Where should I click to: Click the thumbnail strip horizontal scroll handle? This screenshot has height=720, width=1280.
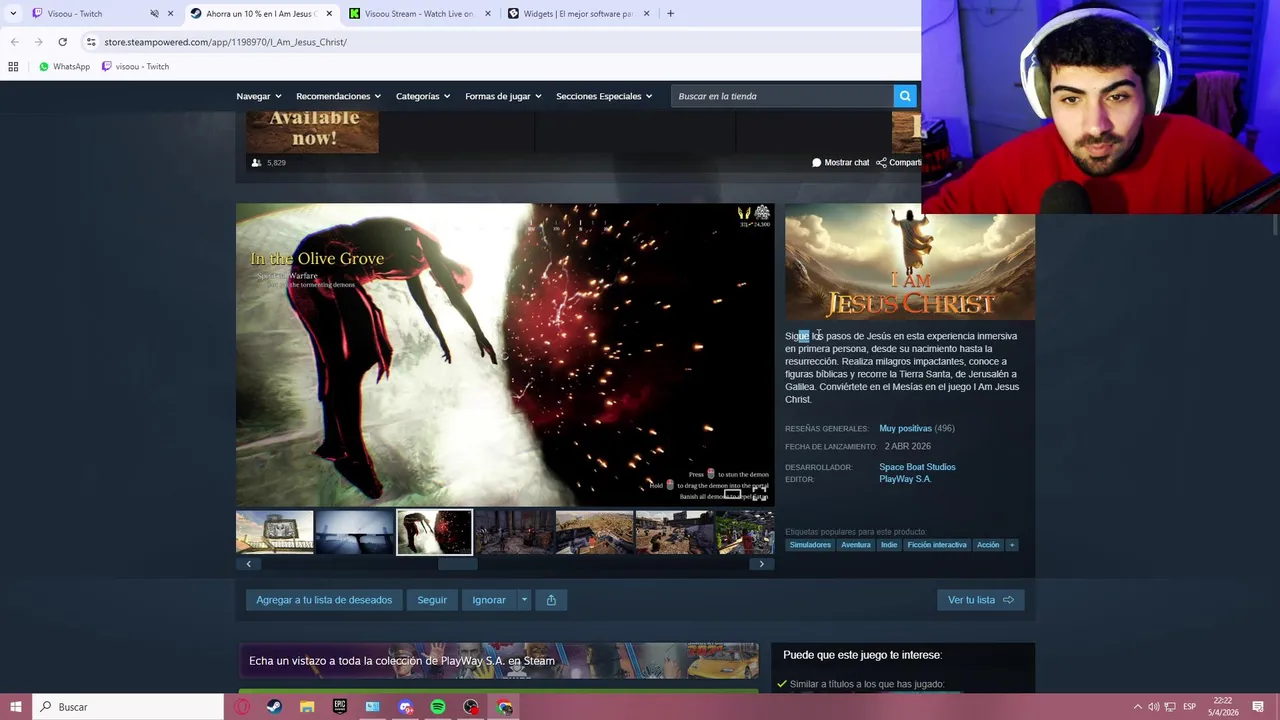point(458,564)
